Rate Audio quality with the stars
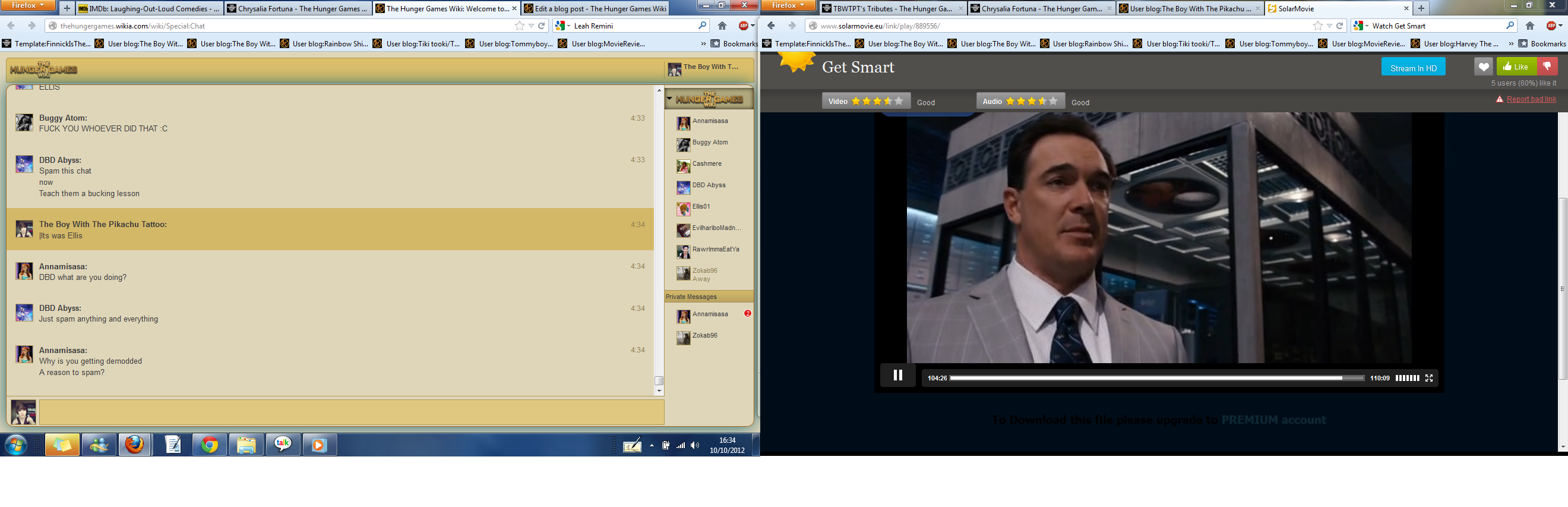 1032,101
